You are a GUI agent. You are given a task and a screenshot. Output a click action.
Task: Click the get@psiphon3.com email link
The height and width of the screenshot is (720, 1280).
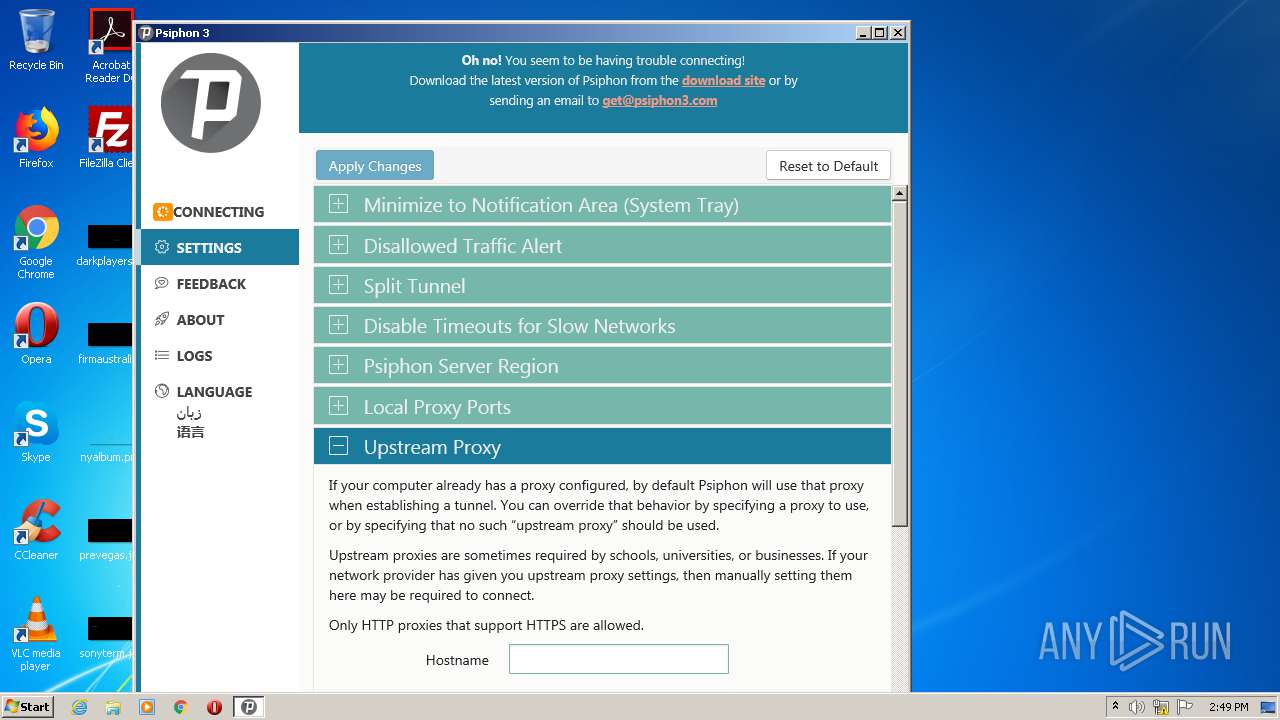pyautogui.click(x=659, y=100)
